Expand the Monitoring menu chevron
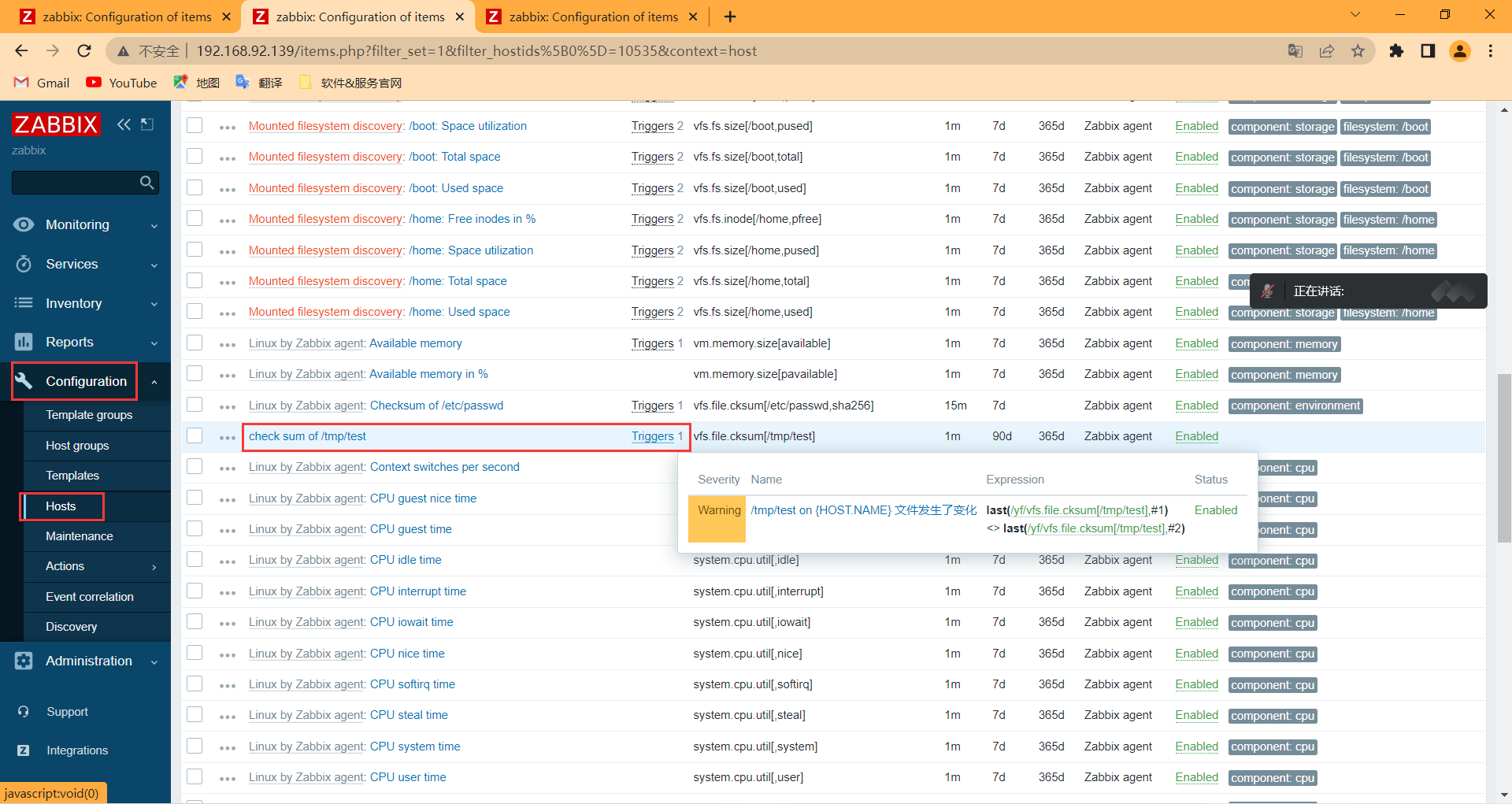 click(x=154, y=226)
